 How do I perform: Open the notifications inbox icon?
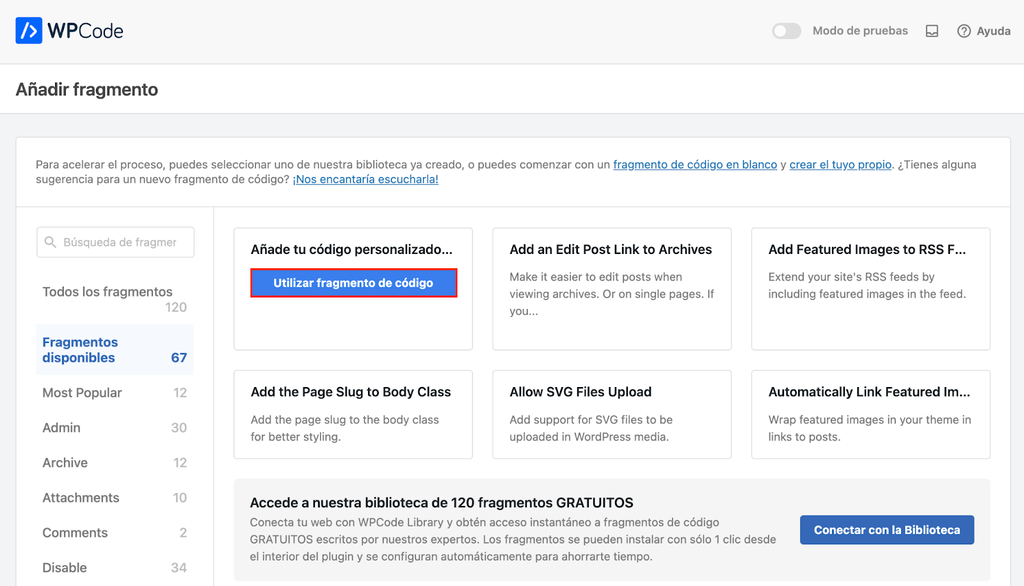tap(932, 31)
